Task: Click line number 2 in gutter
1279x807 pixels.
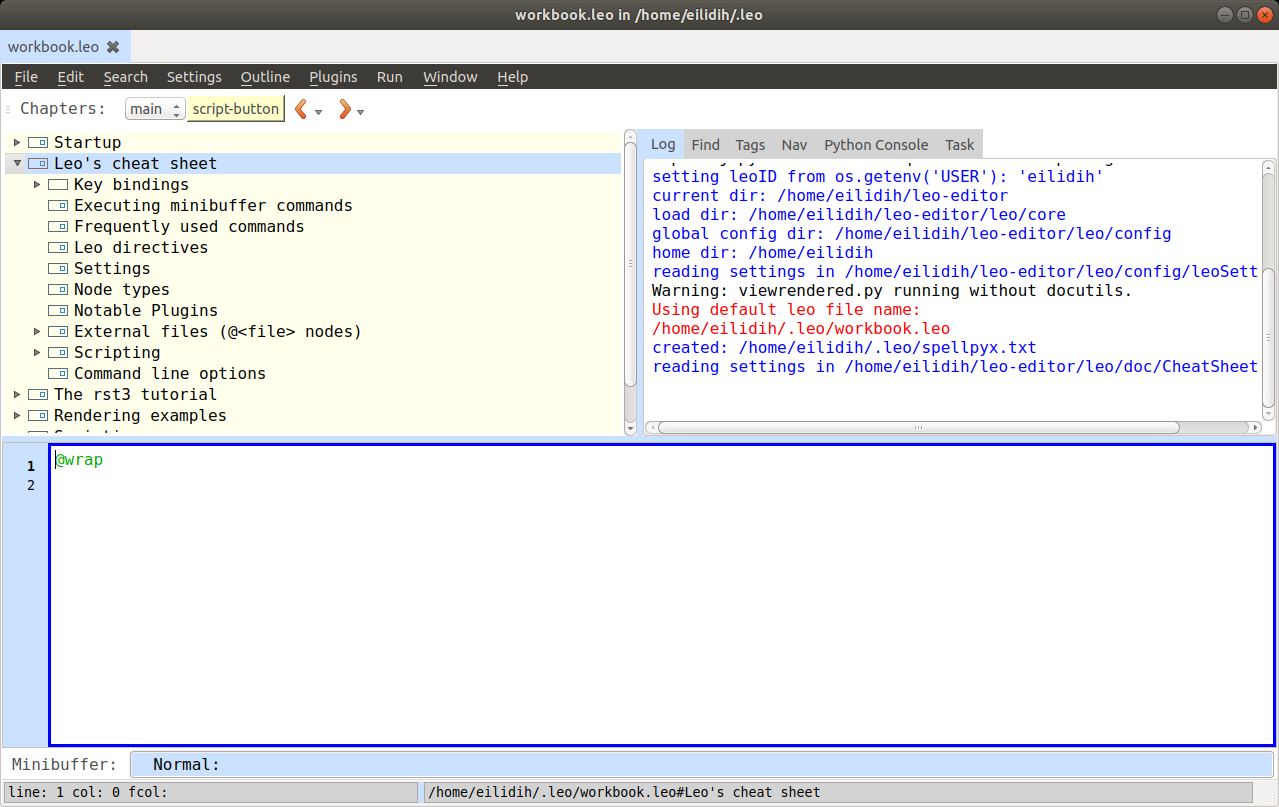Action: [31, 486]
